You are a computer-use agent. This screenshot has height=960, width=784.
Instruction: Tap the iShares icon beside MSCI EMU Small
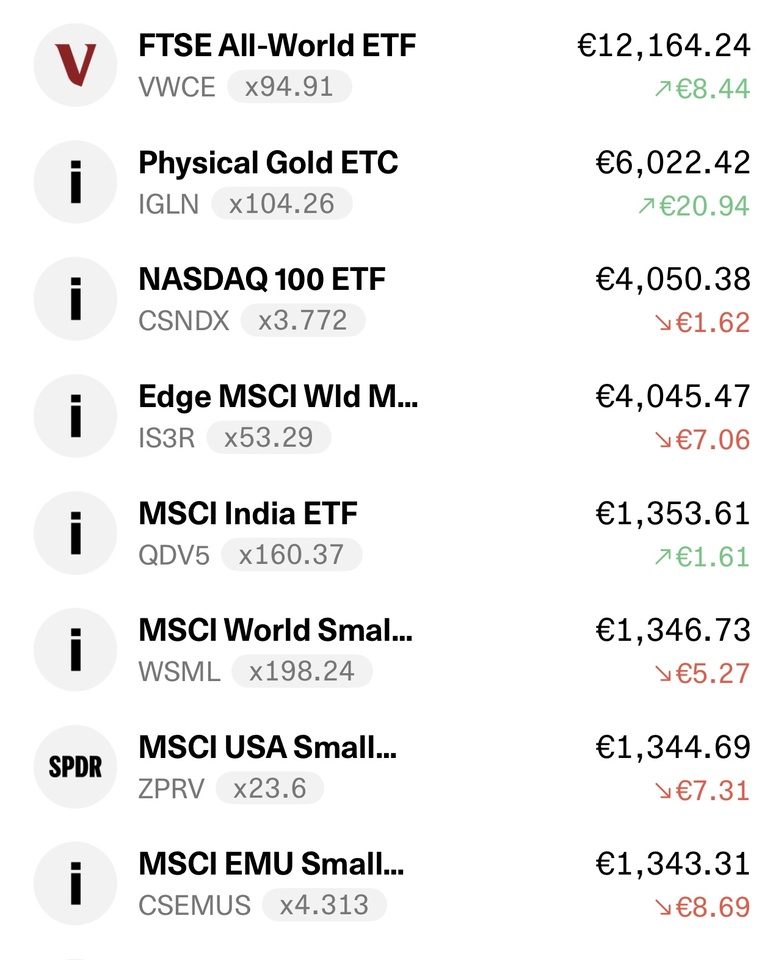(75, 883)
